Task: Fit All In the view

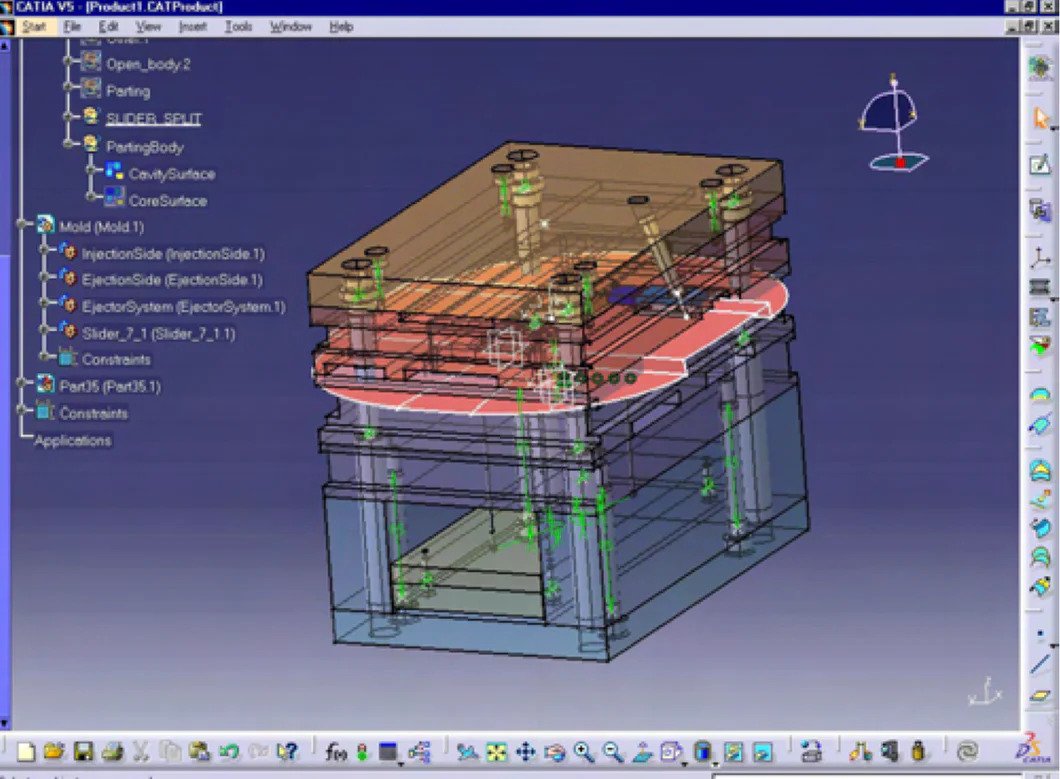Action: pos(496,751)
